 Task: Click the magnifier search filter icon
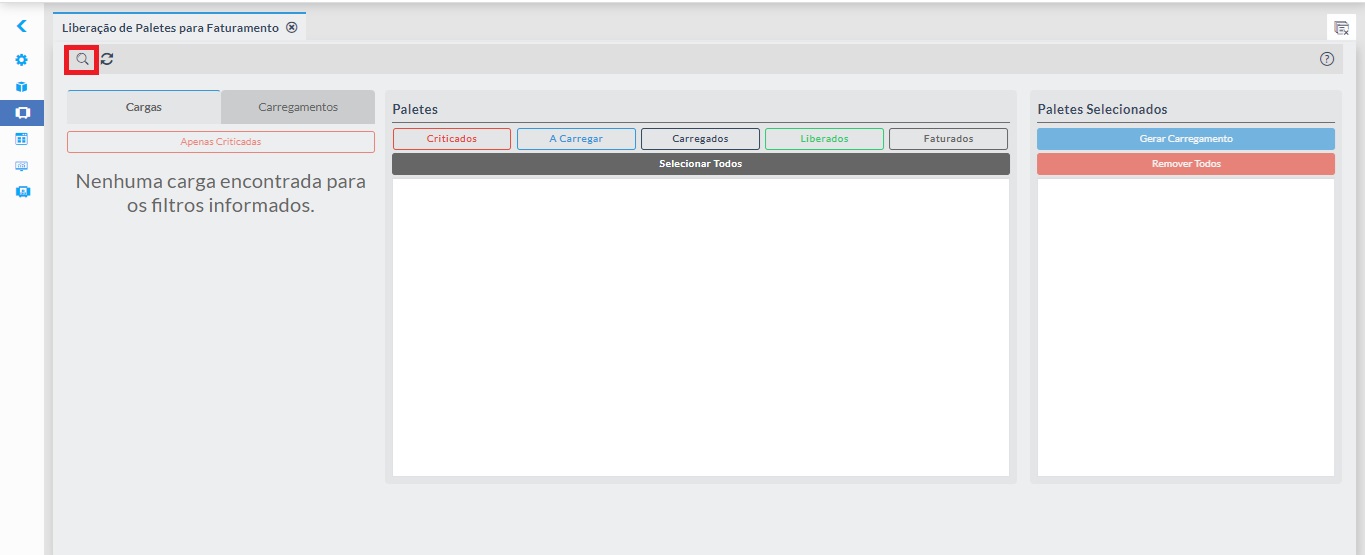coord(82,59)
